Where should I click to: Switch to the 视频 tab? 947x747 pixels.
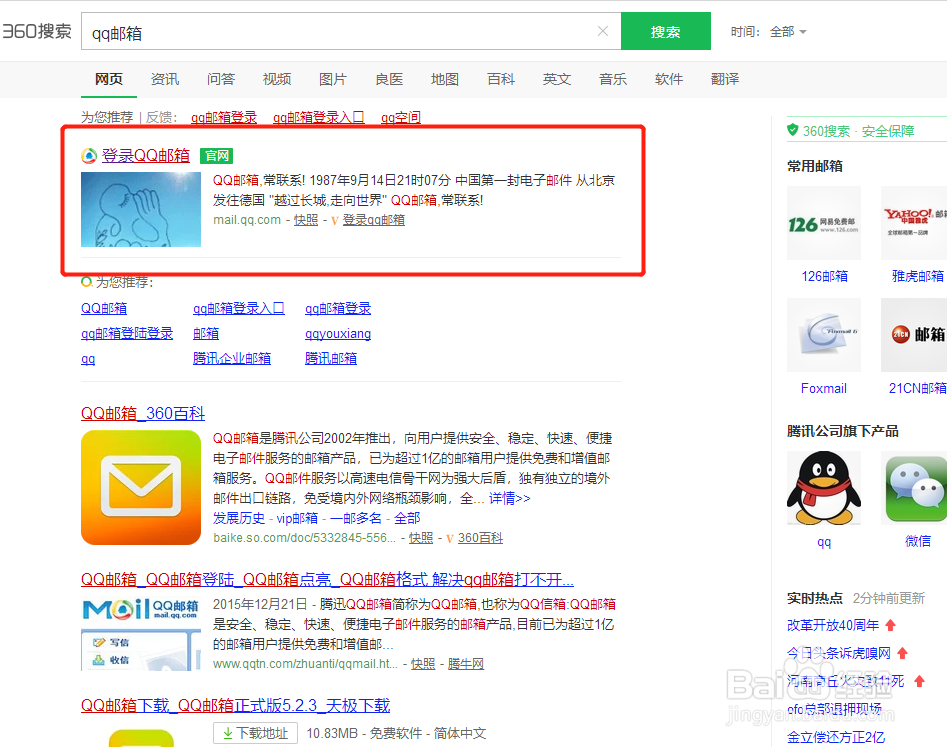tap(277, 79)
